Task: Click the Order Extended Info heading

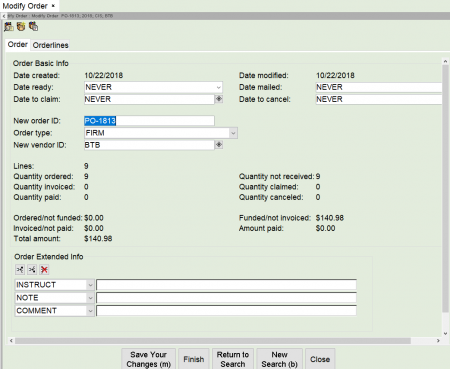Action: click(49, 257)
